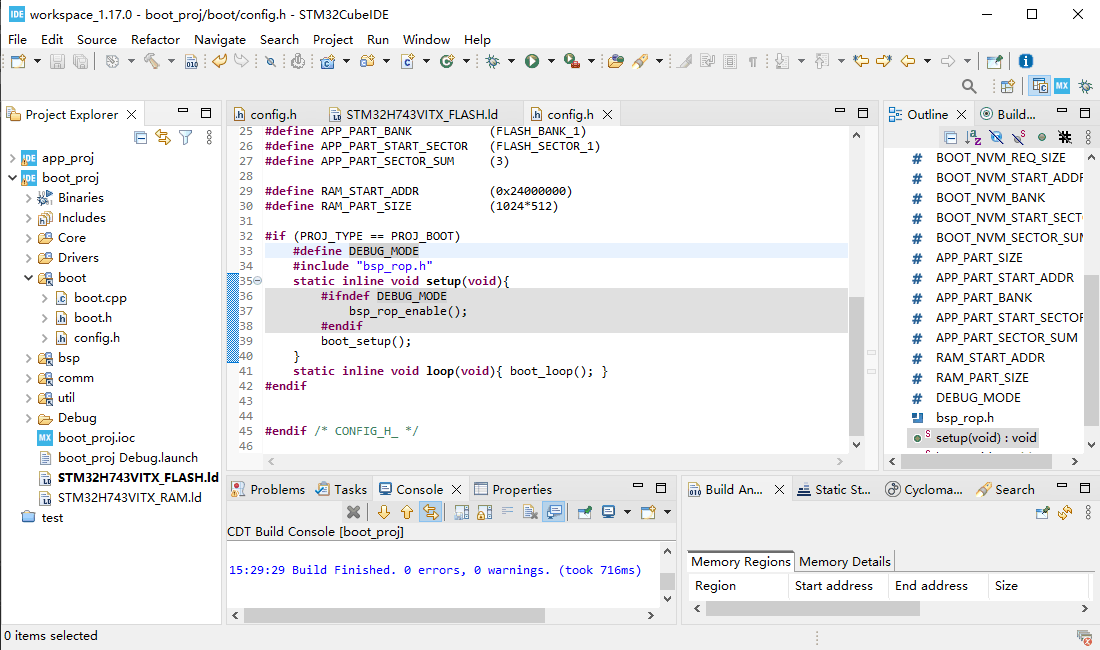Toggle Outline Hide Static Members icon
Viewport: 1100px width, 650px height.
[1019, 137]
